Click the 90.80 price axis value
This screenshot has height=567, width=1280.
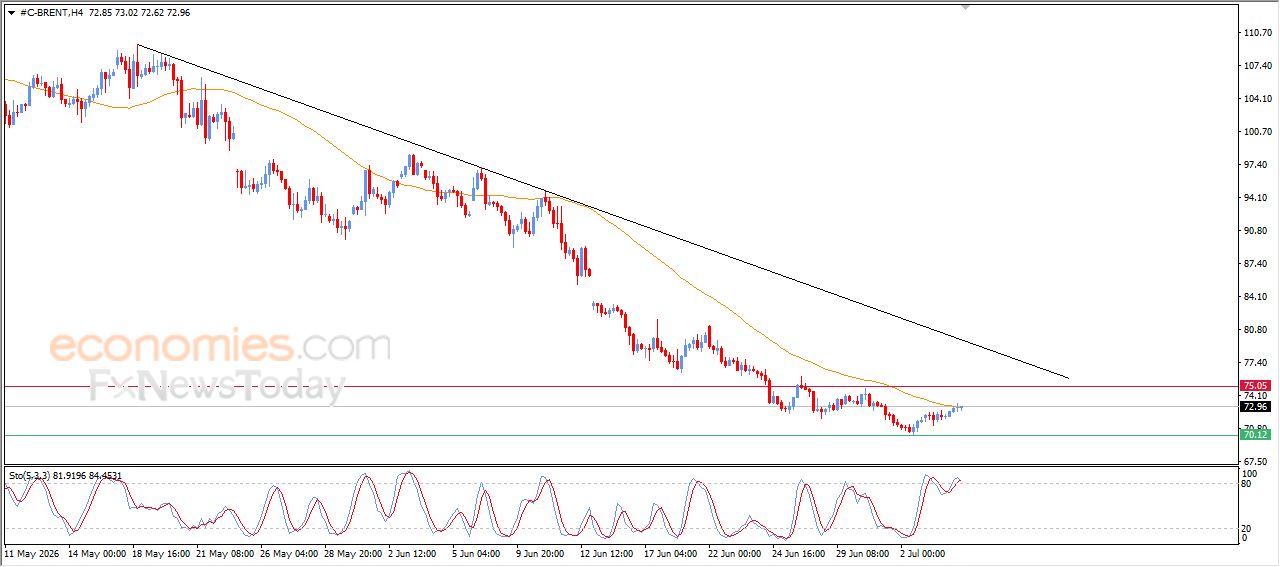[1257, 231]
